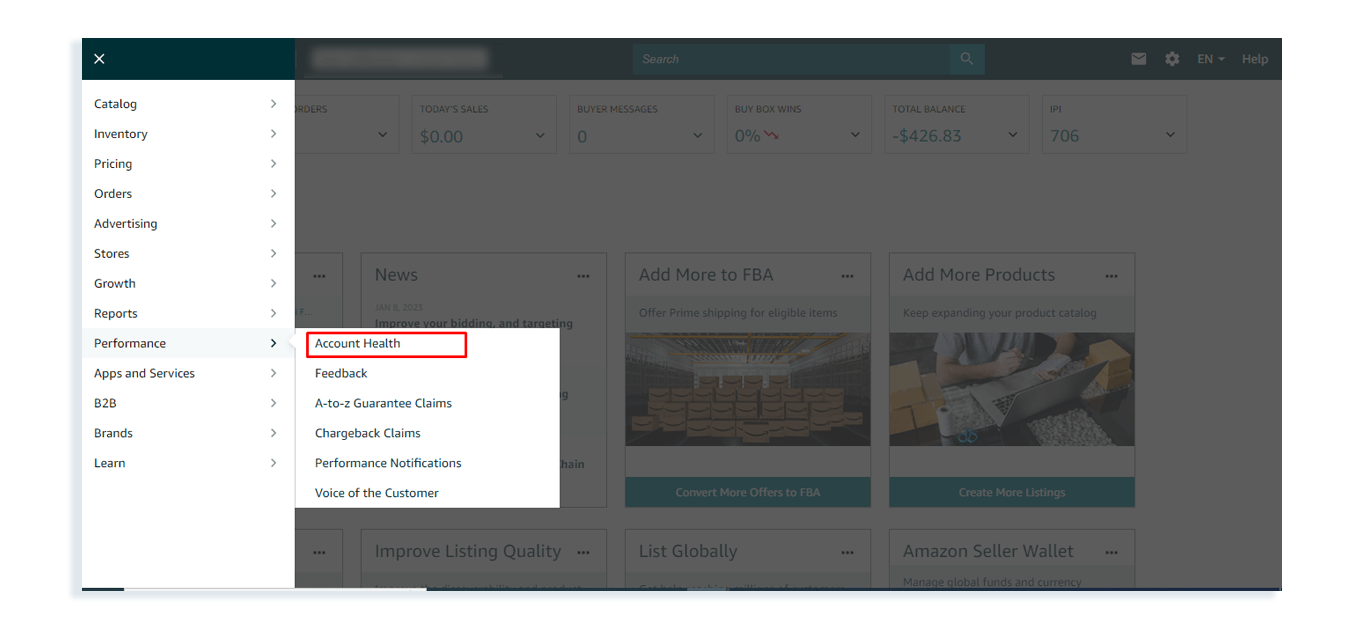
Task: Click into the Search input field
Action: tap(790, 58)
